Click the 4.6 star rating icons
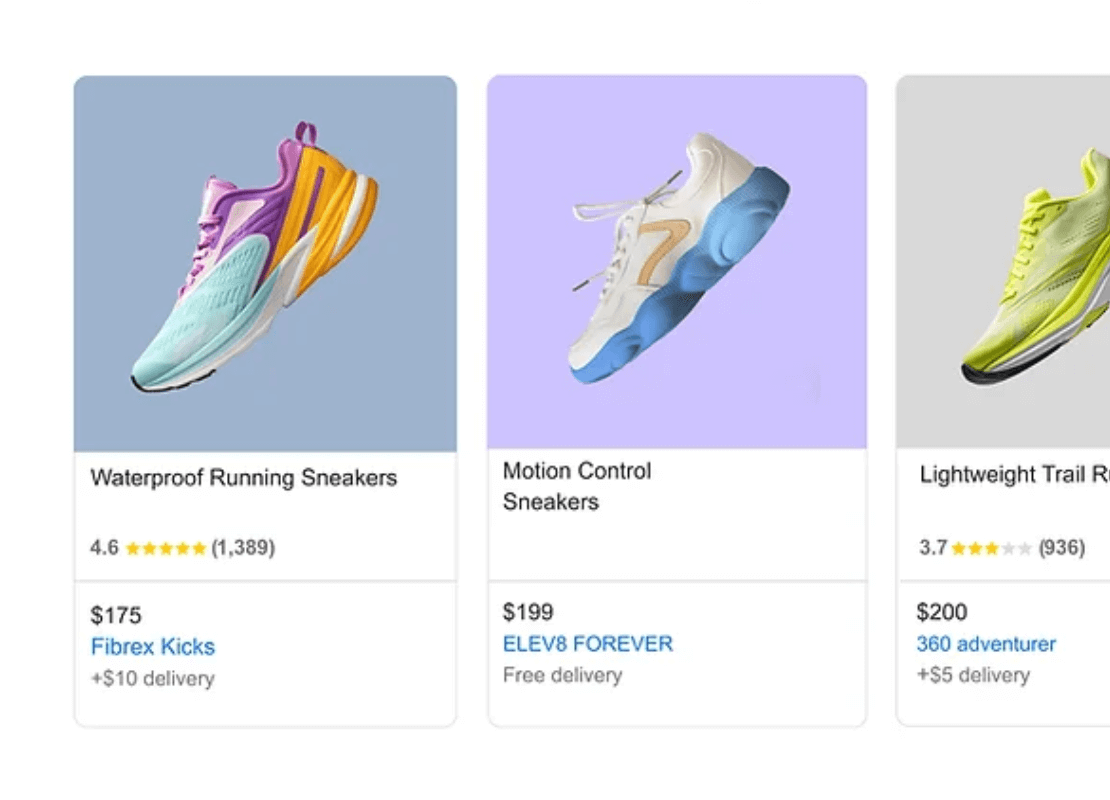The width and height of the screenshot is (1110, 800). [x=166, y=548]
